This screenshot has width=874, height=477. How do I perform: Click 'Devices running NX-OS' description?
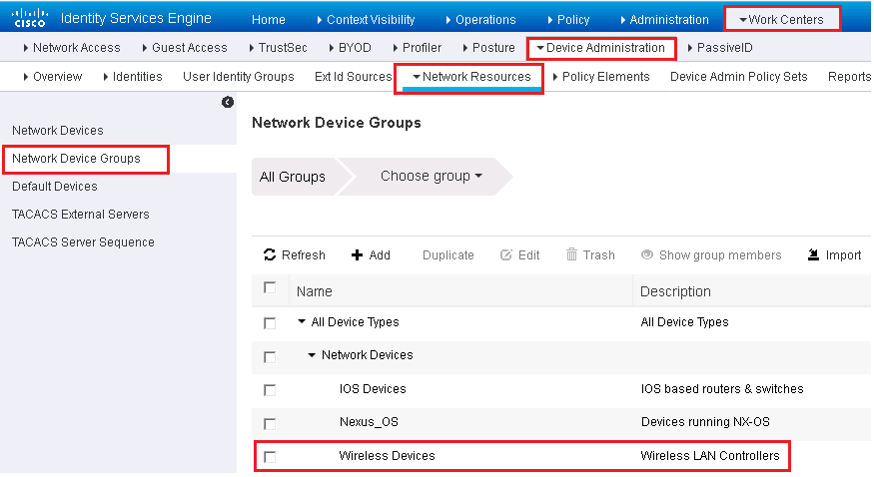point(705,422)
